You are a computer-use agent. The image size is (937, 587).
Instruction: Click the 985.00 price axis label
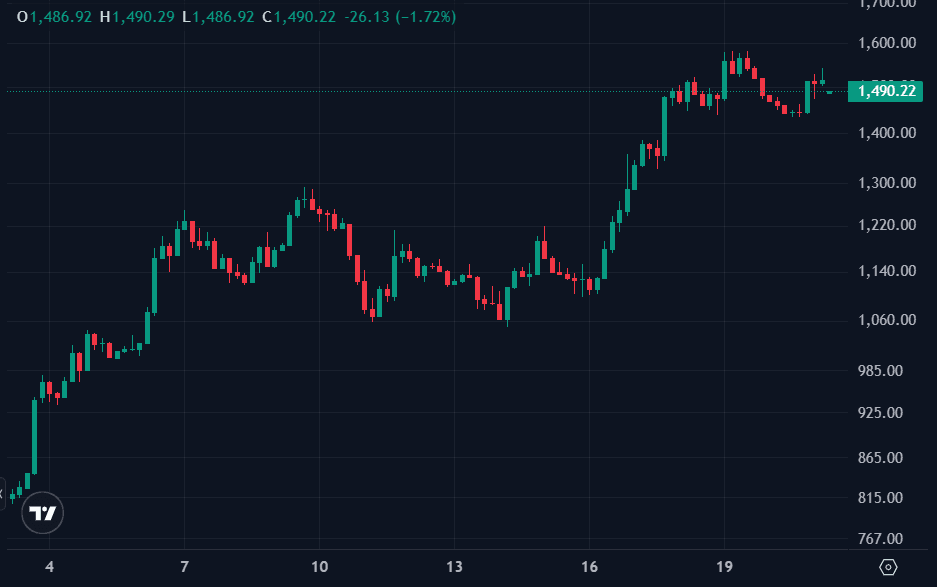(x=880, y=371)
